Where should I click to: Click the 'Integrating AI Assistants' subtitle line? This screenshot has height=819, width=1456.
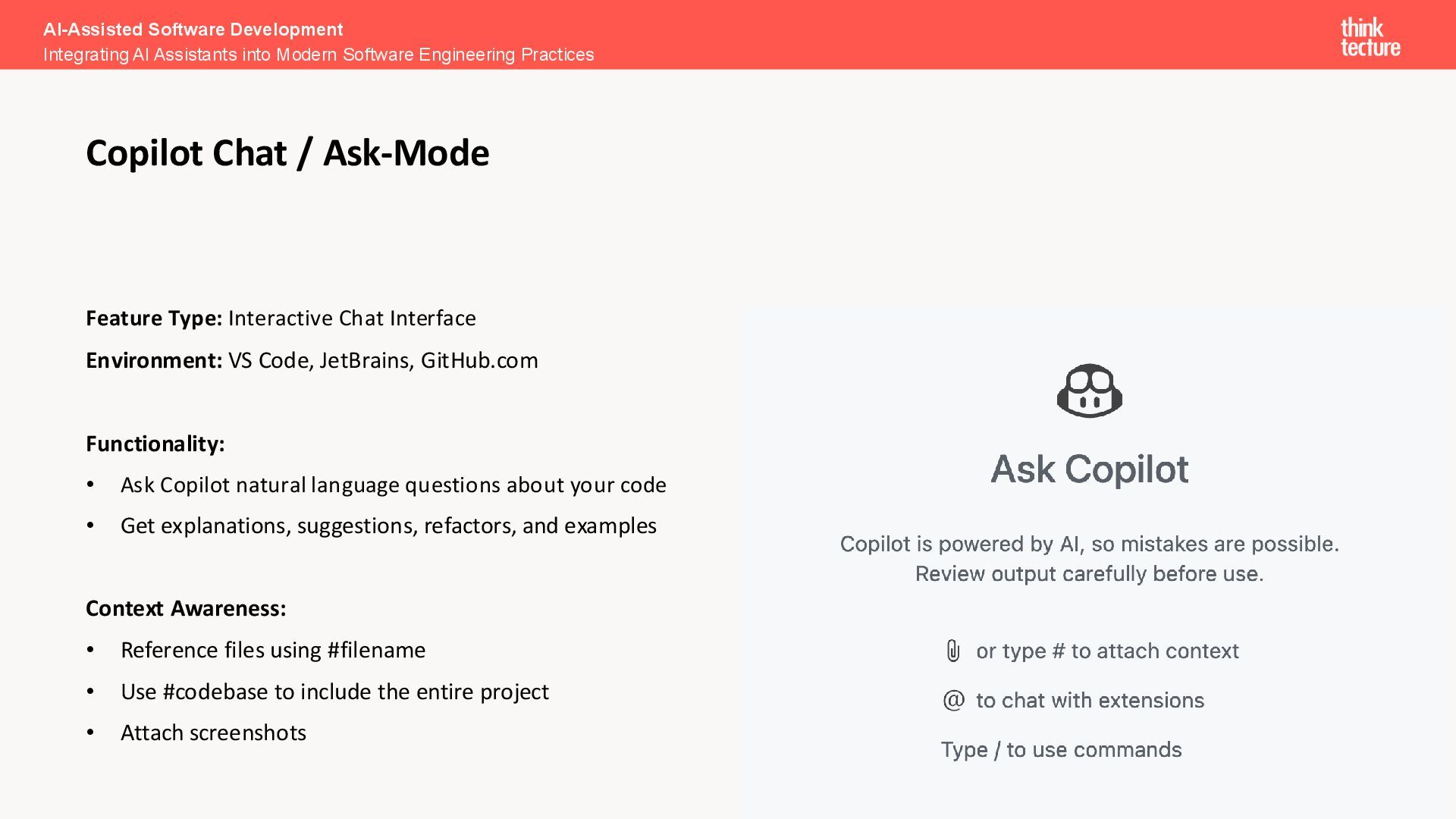pos(318,55)
